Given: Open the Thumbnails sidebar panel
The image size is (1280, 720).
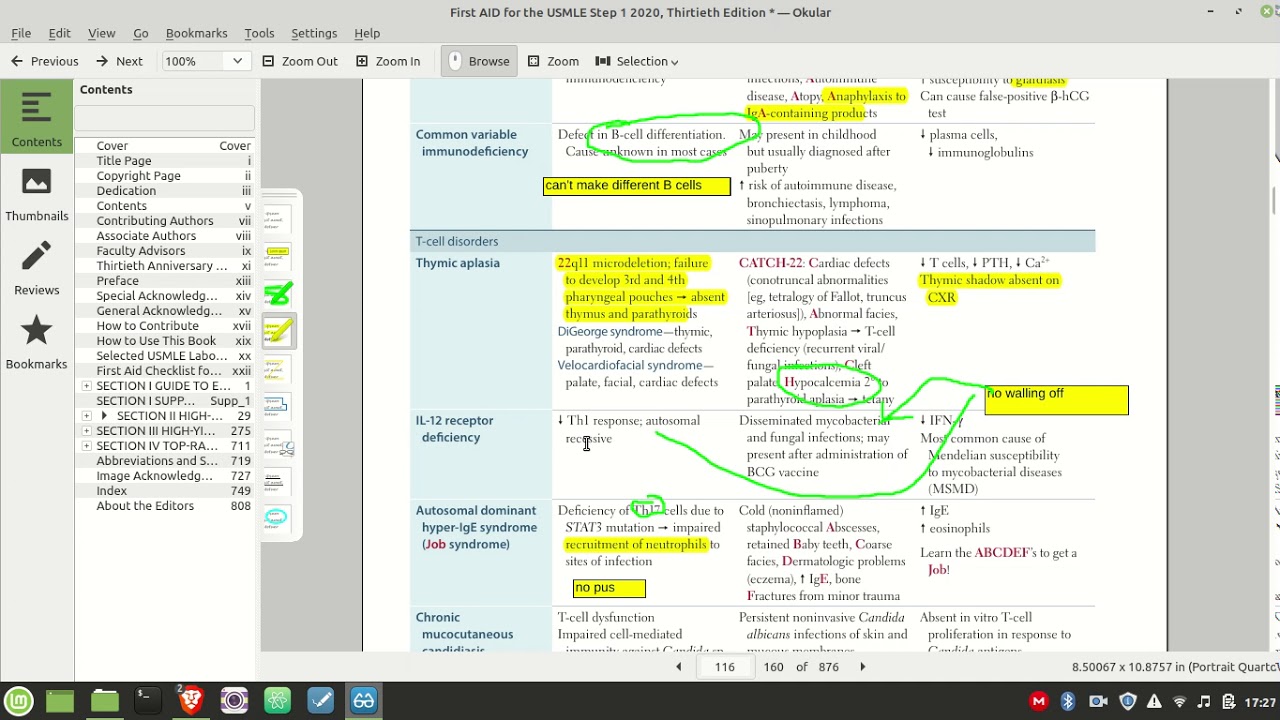Looking at the screenshot, I should [37, 194].
